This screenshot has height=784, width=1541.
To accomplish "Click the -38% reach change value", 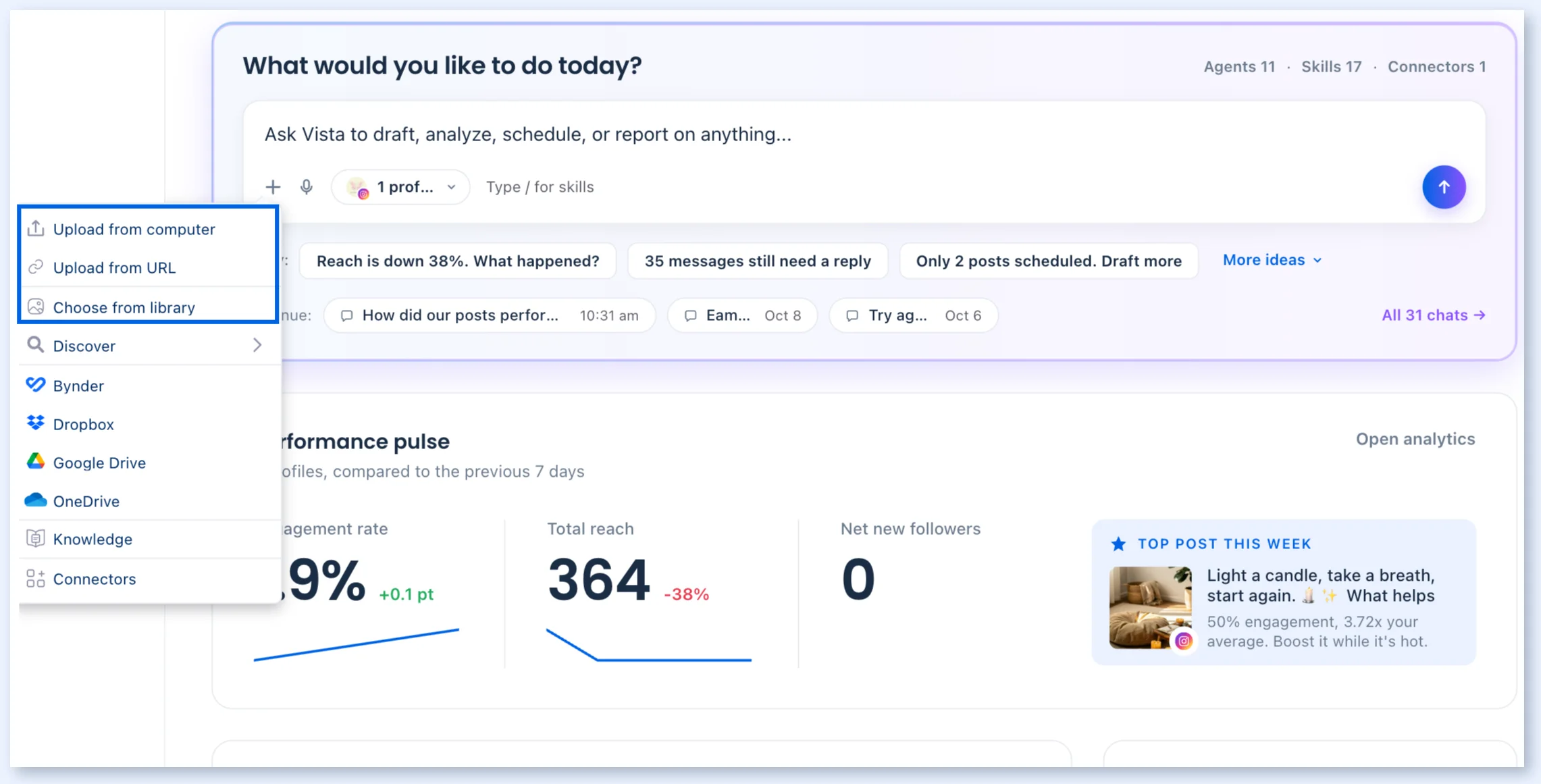I will (x=686, y=594).
